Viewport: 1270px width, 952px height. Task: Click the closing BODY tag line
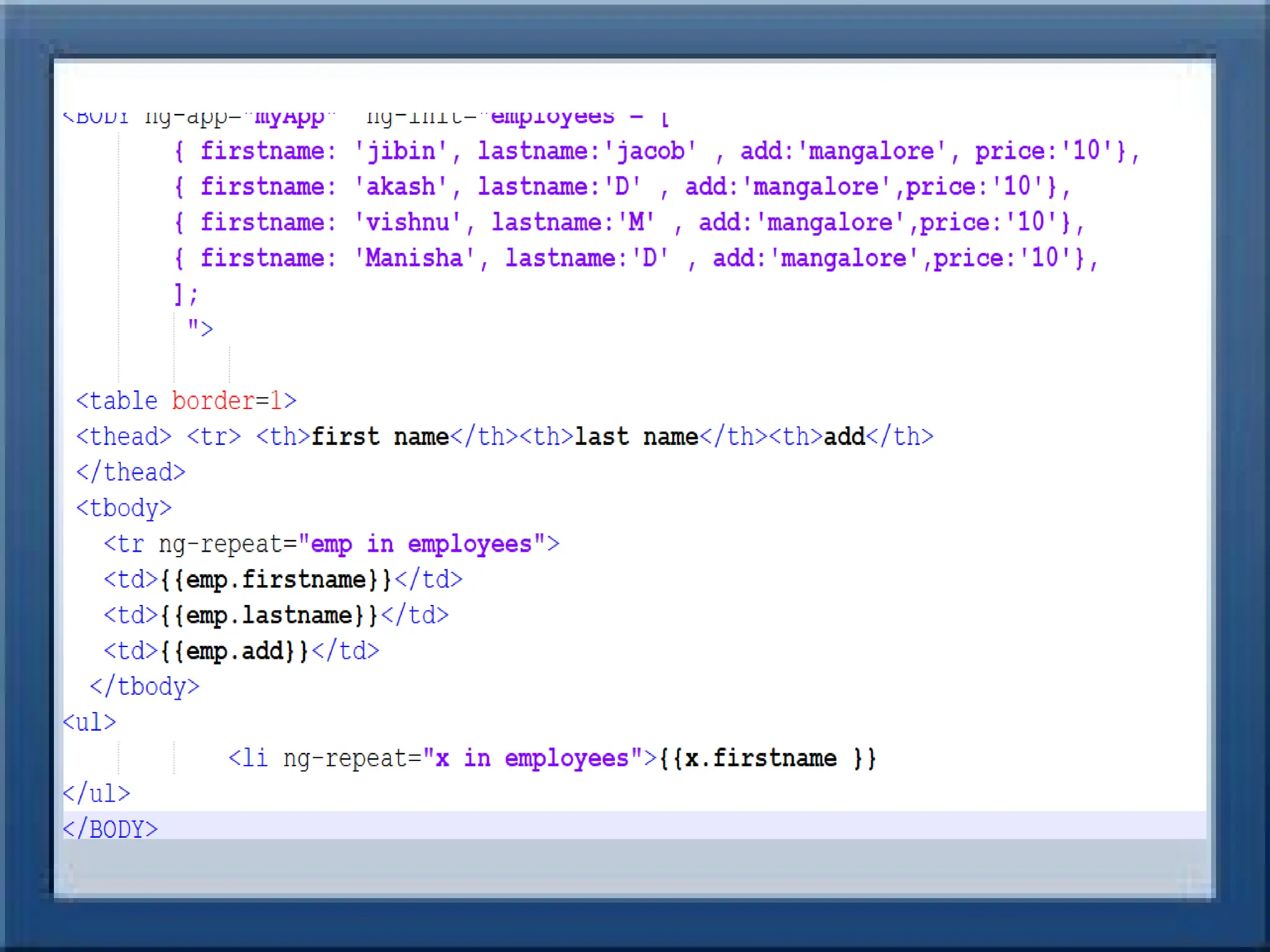pos(110,829)
